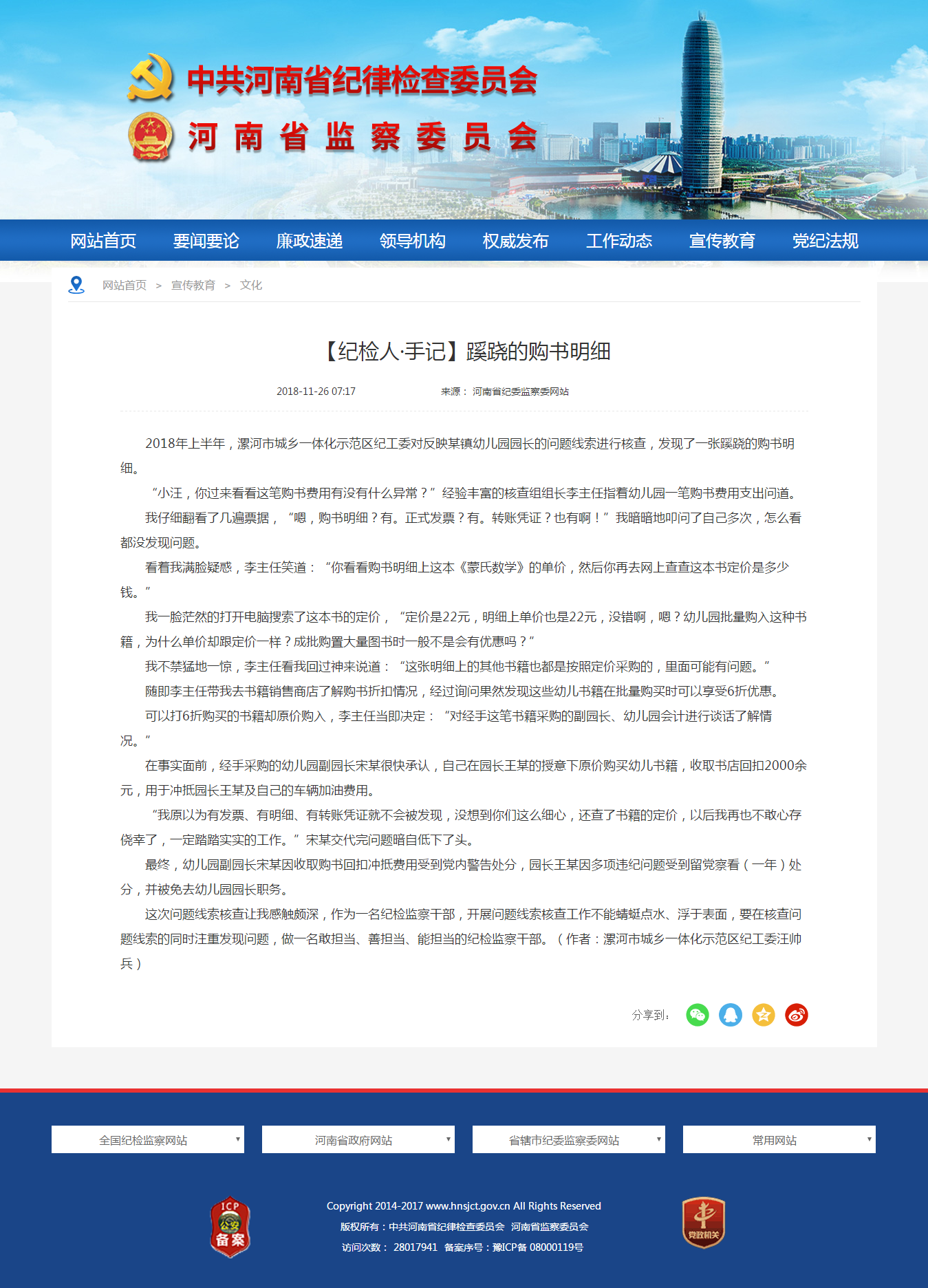Select 领导机构 in navigation bar
Screen dimensions: 928x1288
coord(413,241)
